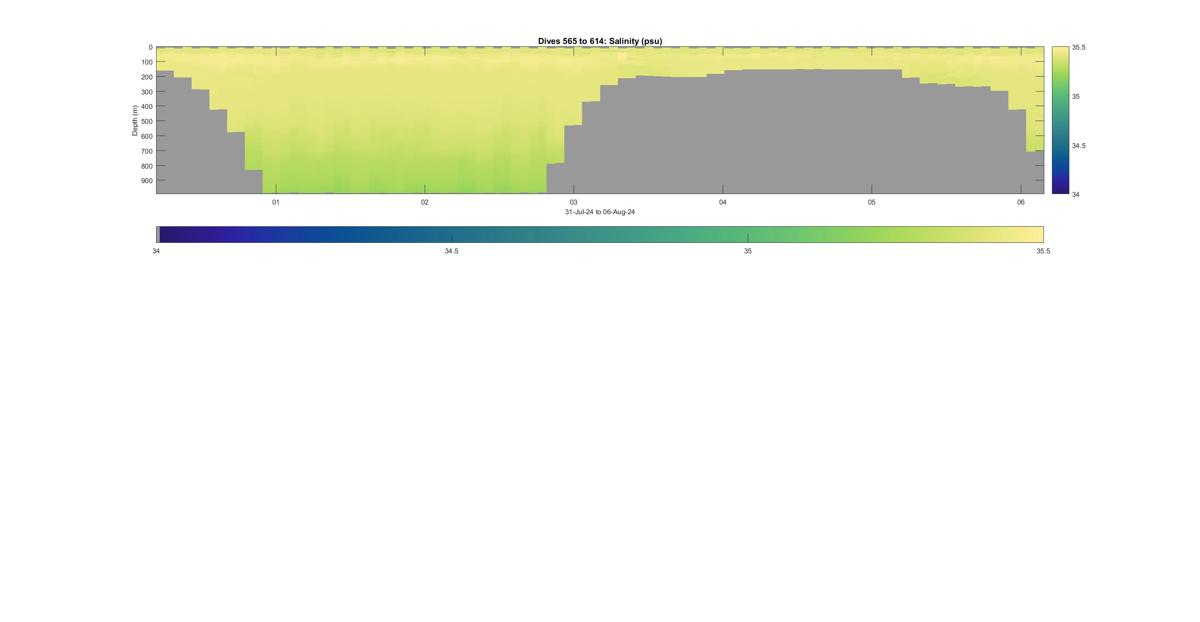Click the "34.5" label on the vertical colorbar

click(1079, 146)
